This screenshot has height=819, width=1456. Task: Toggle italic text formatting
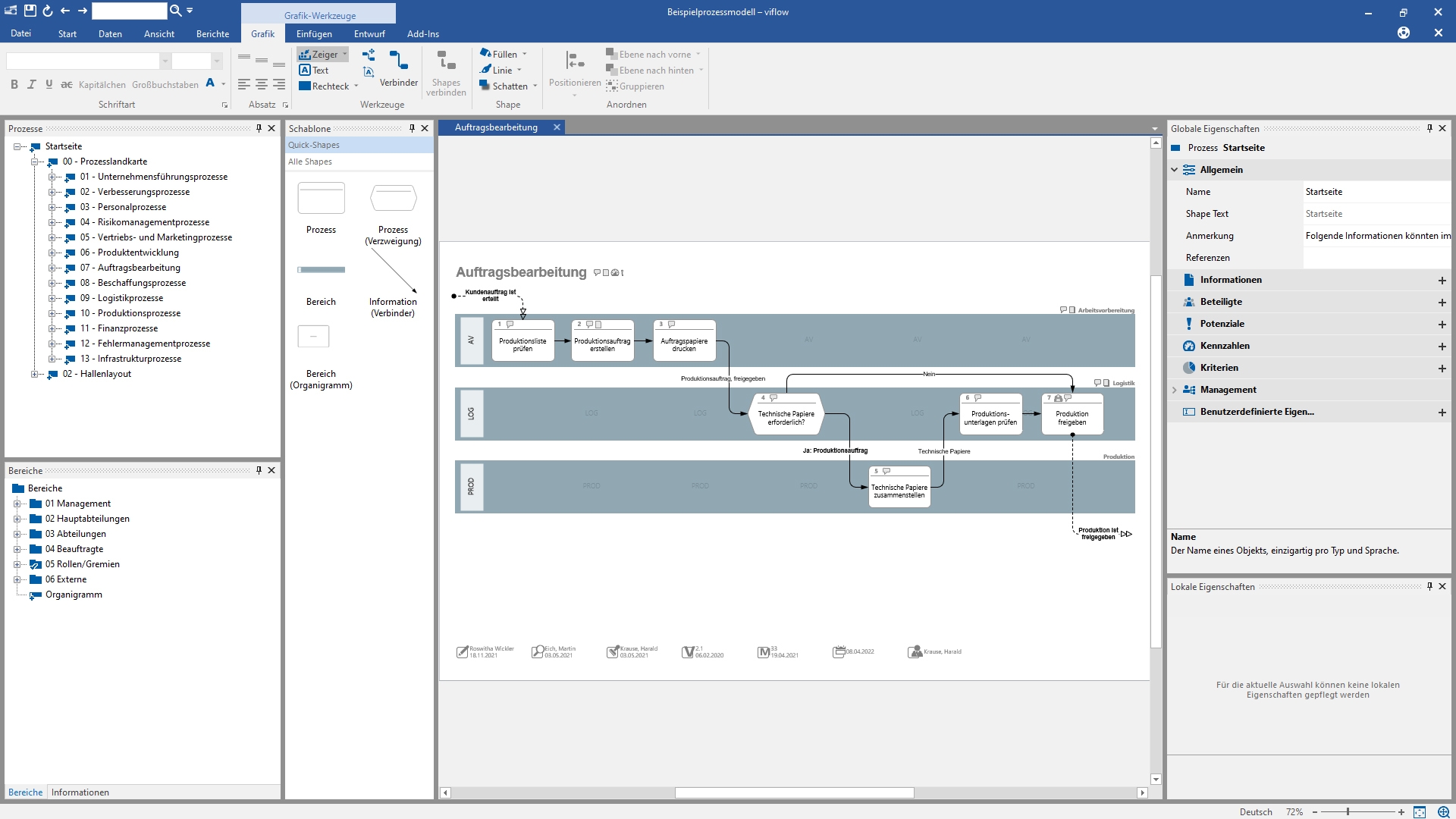click(x=32, y=84)
